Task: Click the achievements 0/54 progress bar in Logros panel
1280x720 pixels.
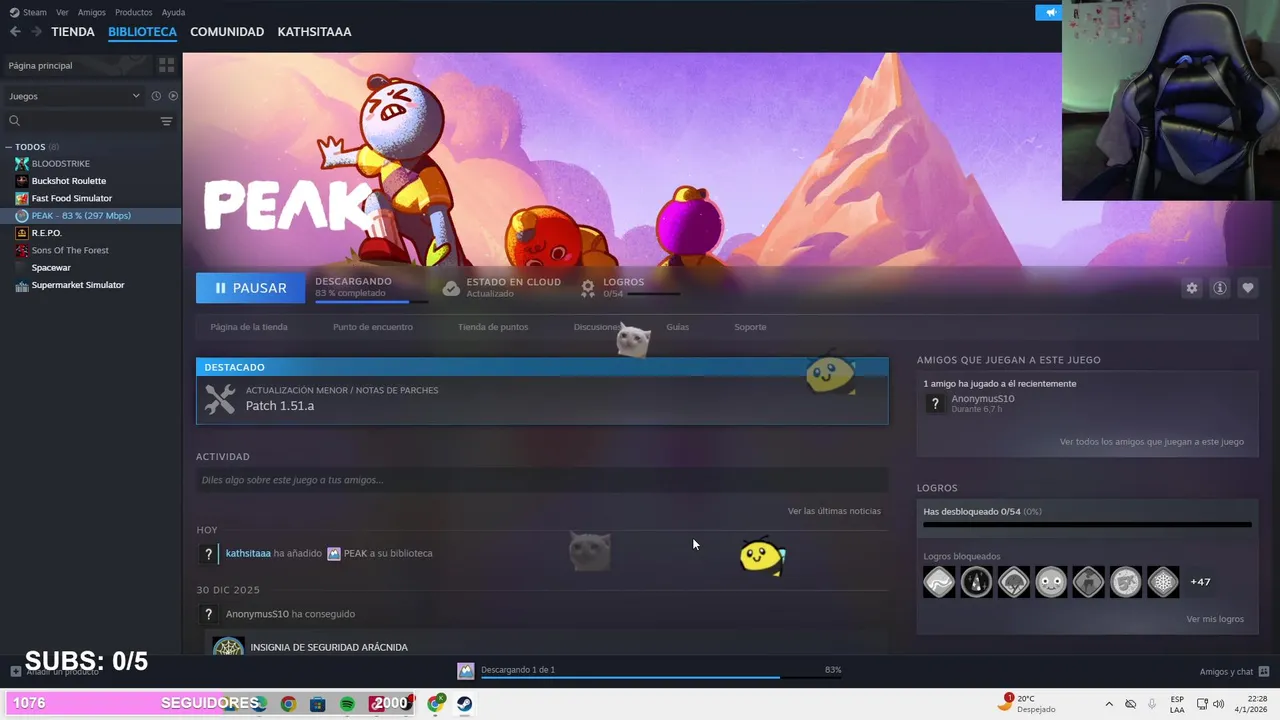Action: point(1087,524)
